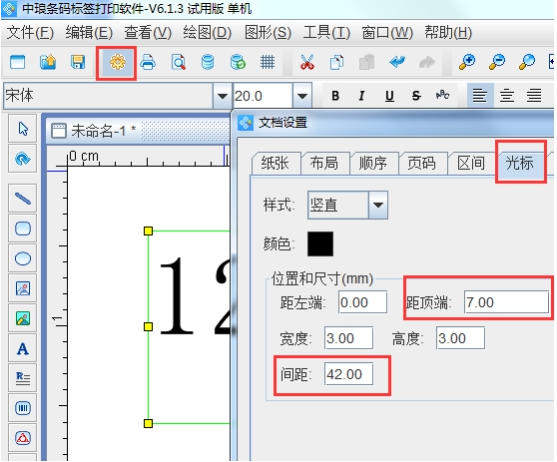Select the vector image tool
Viewport: 557px width, 462px height.
[23, 288]
